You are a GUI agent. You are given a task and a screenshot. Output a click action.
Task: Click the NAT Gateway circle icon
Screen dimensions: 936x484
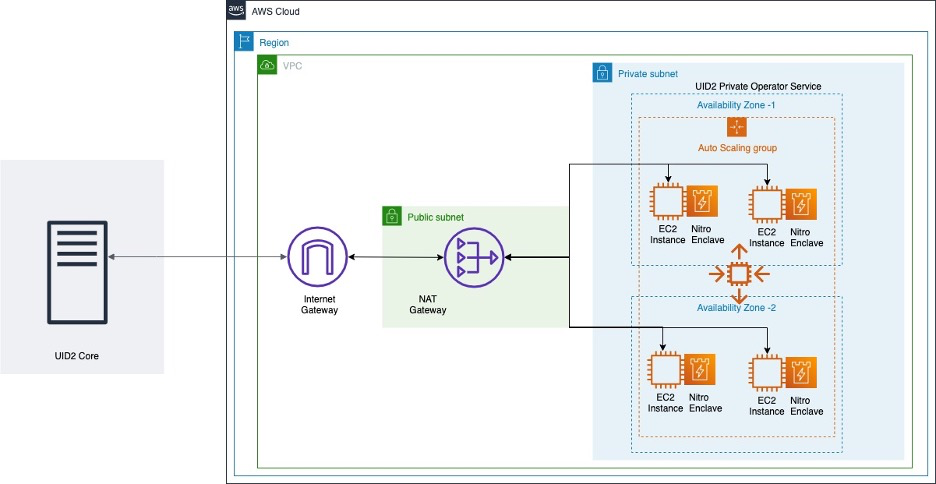coord(475,257)
